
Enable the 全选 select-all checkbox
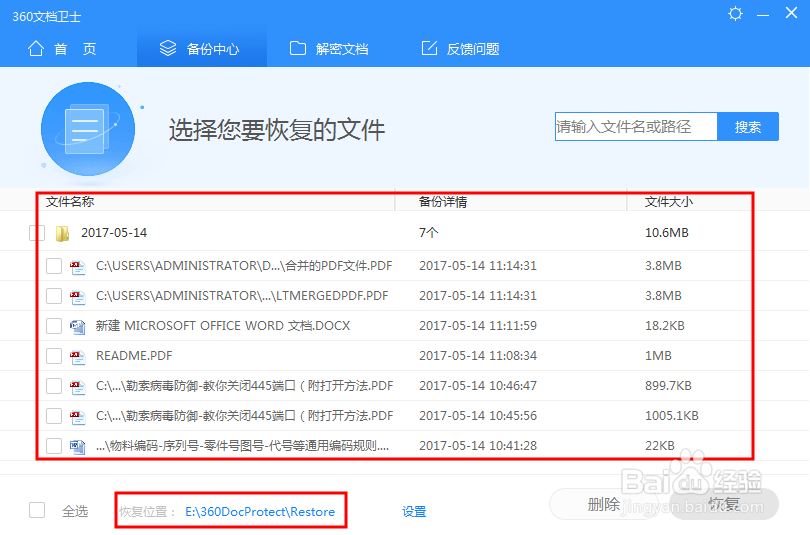coord(37,510)
